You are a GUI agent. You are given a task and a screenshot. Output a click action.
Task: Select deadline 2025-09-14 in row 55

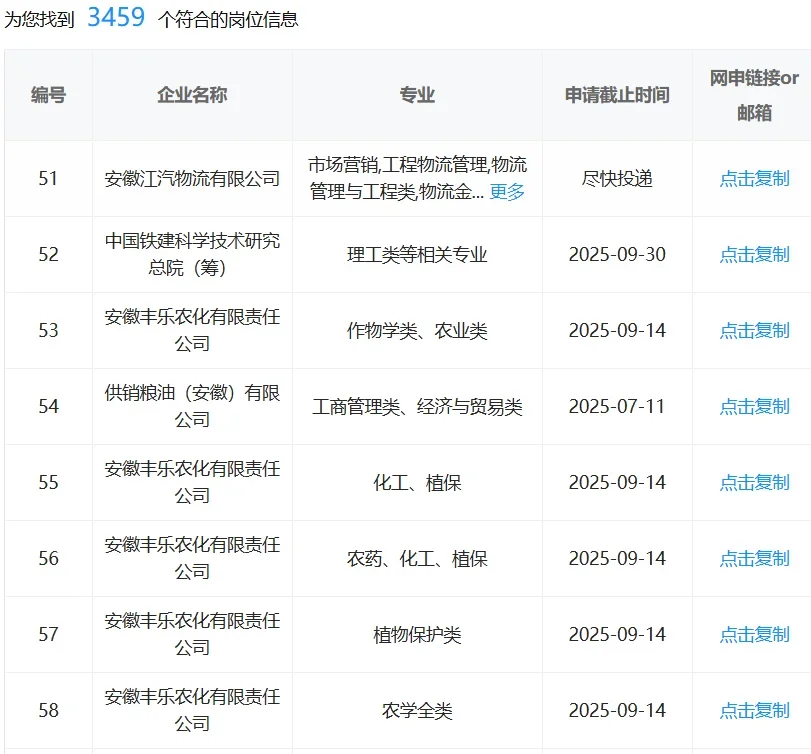617,482
